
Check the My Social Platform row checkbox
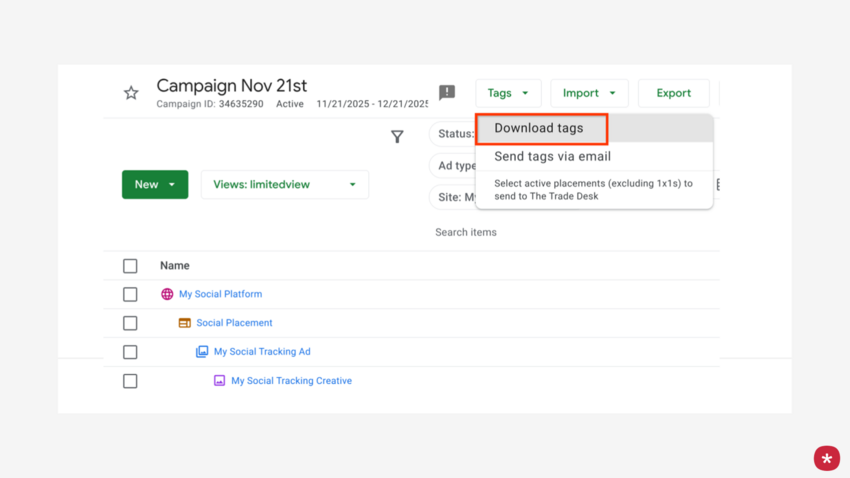130,294
